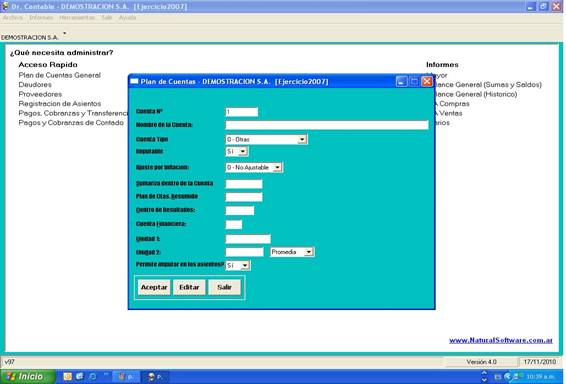
Task: Open the Inicio start button
Action: coord(27,377)
